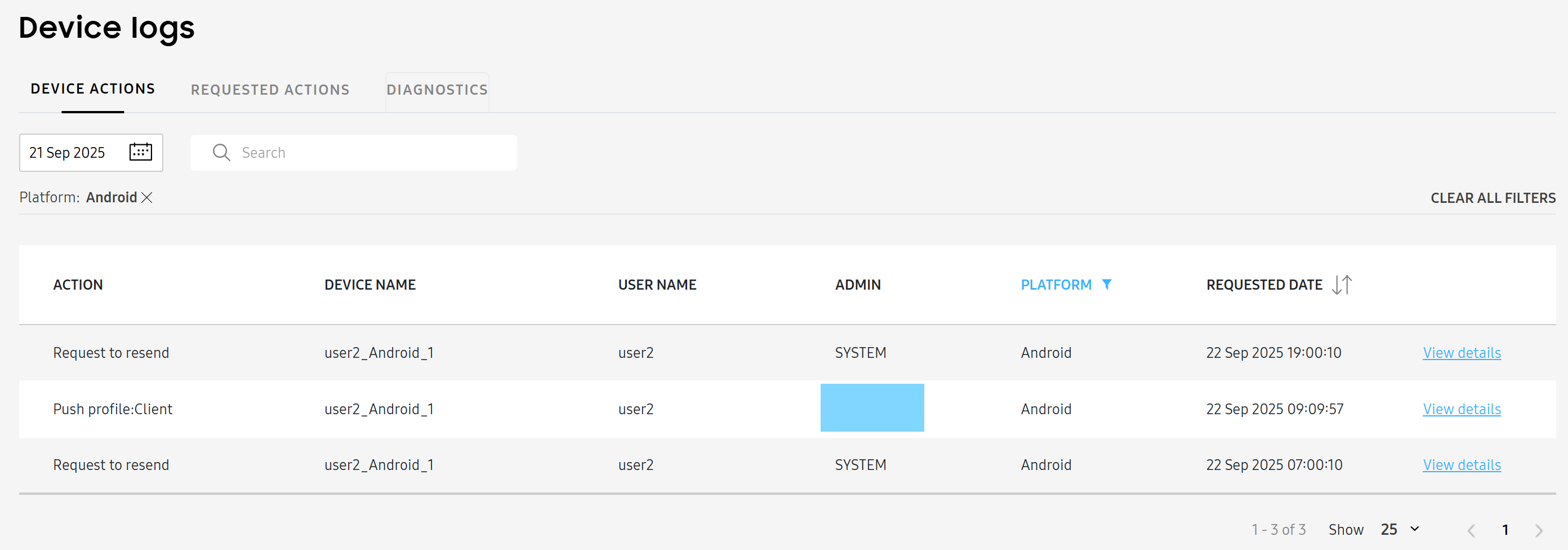Click inside the Search input field

click(365, 152)
